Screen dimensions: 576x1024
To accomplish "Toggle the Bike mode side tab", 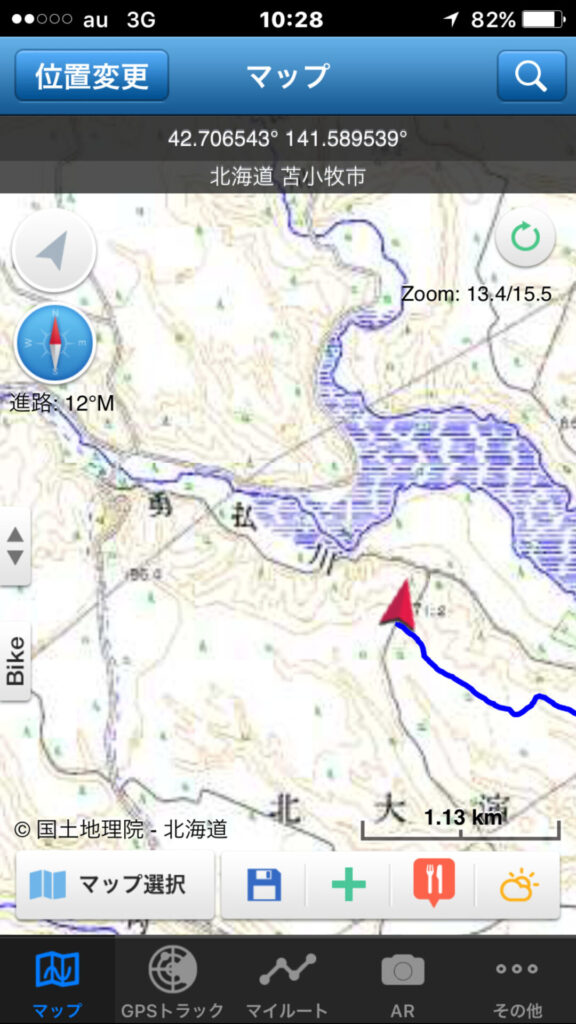I will (15, 660).
